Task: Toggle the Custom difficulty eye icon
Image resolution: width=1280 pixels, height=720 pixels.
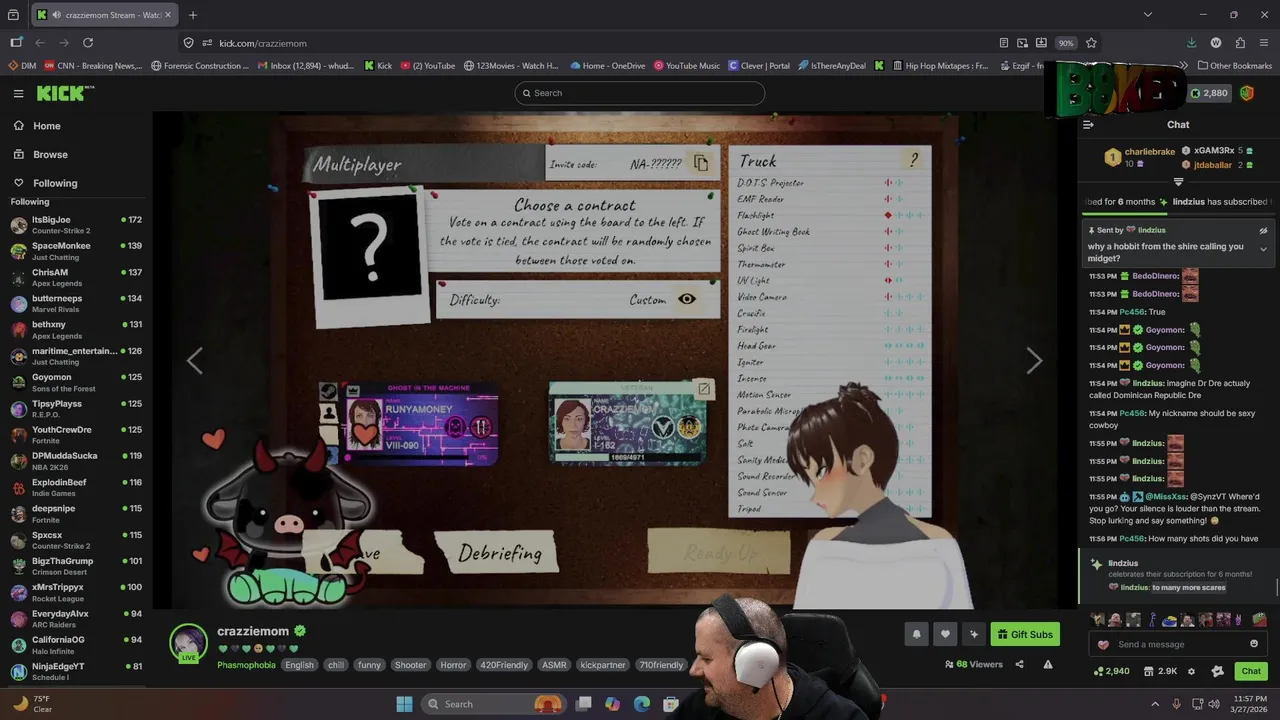Action: pyautogui.click(x=687, y=299)
